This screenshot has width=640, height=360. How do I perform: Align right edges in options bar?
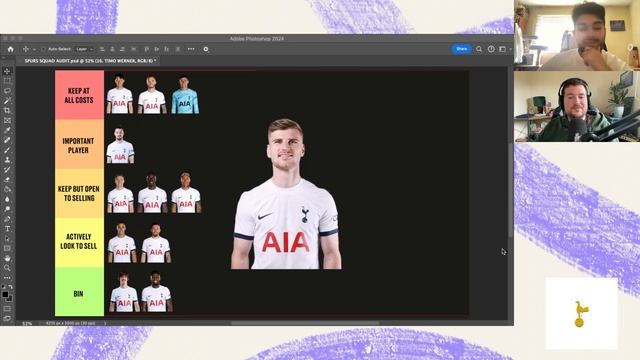(x=123, y=49)
